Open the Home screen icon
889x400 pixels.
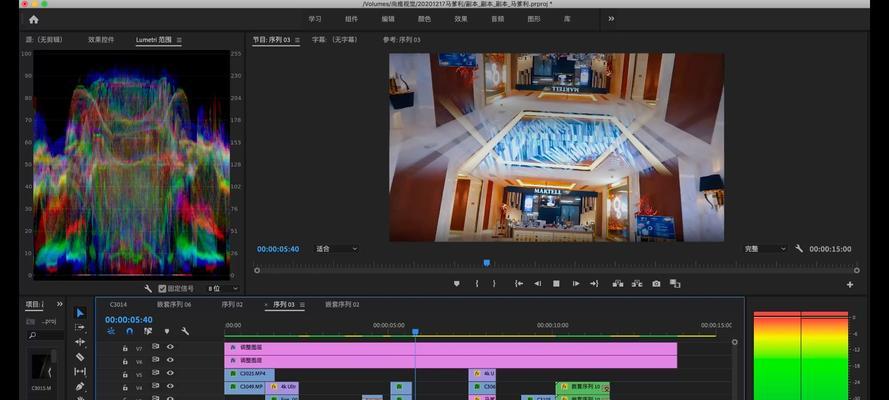[33, 19]
